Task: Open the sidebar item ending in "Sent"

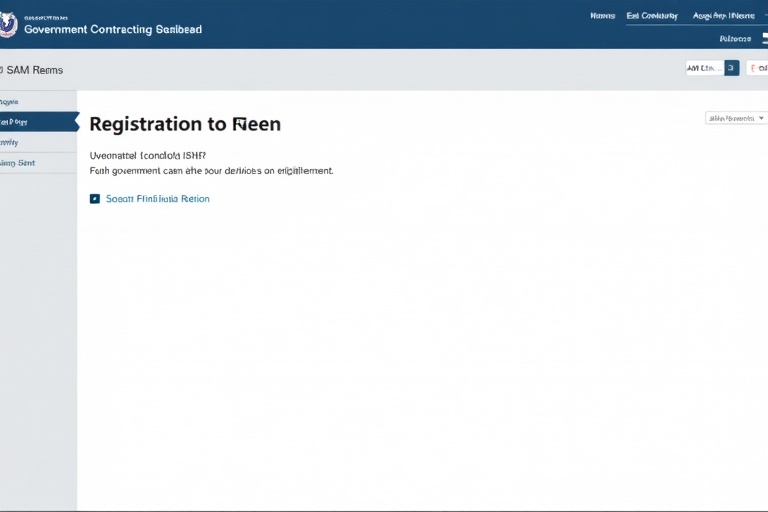Action: pyautogui.click(x=38, y=163)
